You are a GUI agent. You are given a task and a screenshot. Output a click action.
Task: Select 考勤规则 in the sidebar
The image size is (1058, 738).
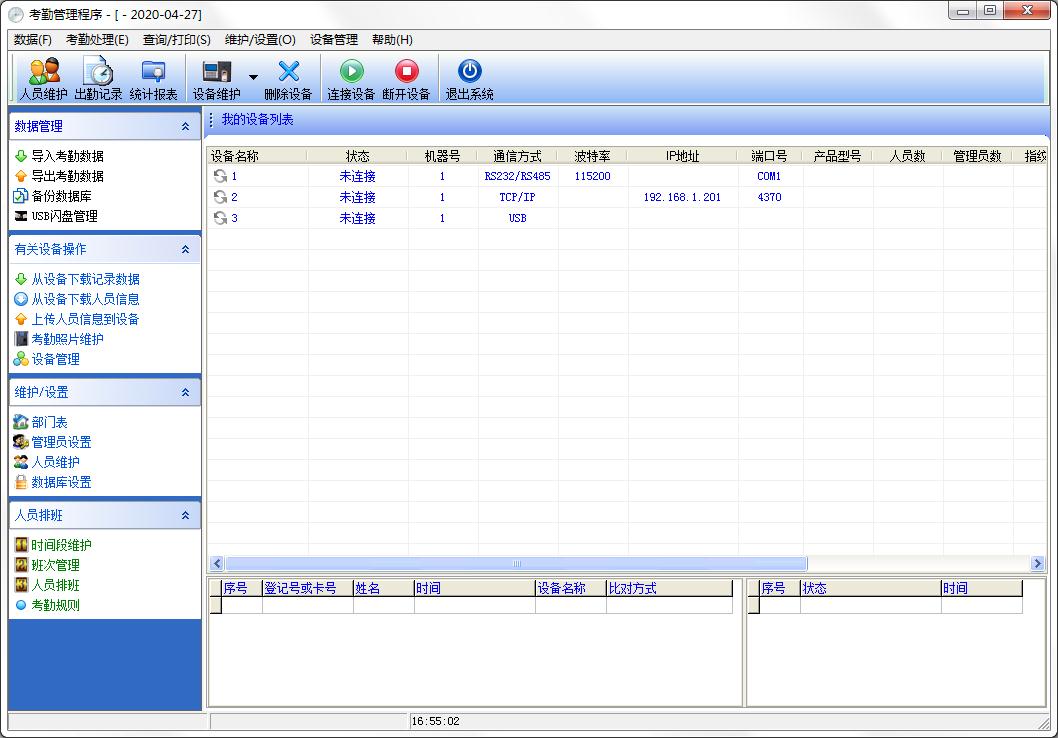[x=55, y=605]
